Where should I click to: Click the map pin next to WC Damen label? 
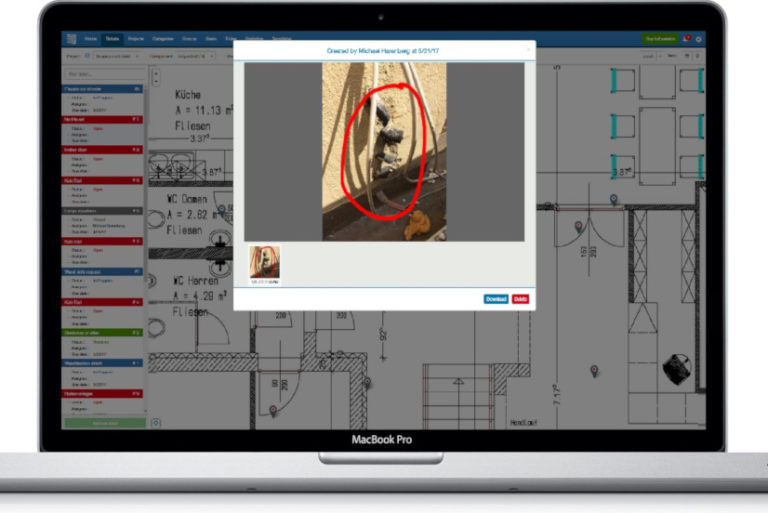point(221,210)
